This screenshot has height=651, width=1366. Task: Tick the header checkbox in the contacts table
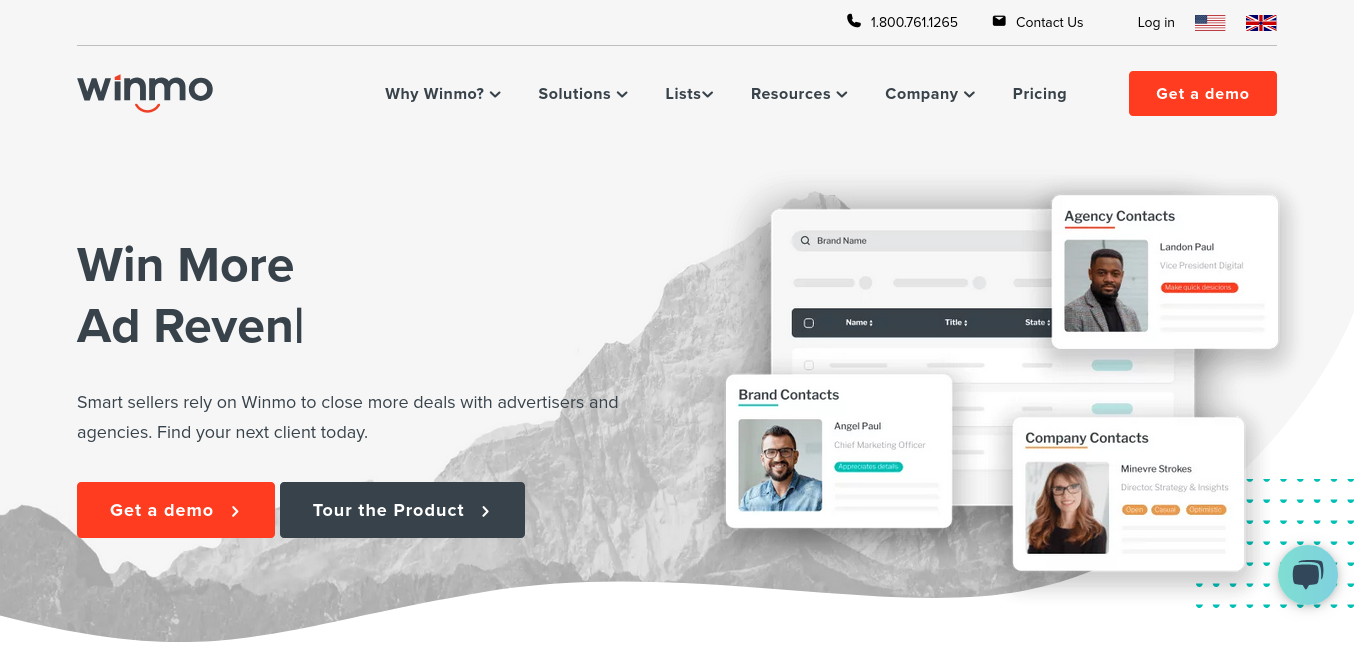(x=809, y=323)
